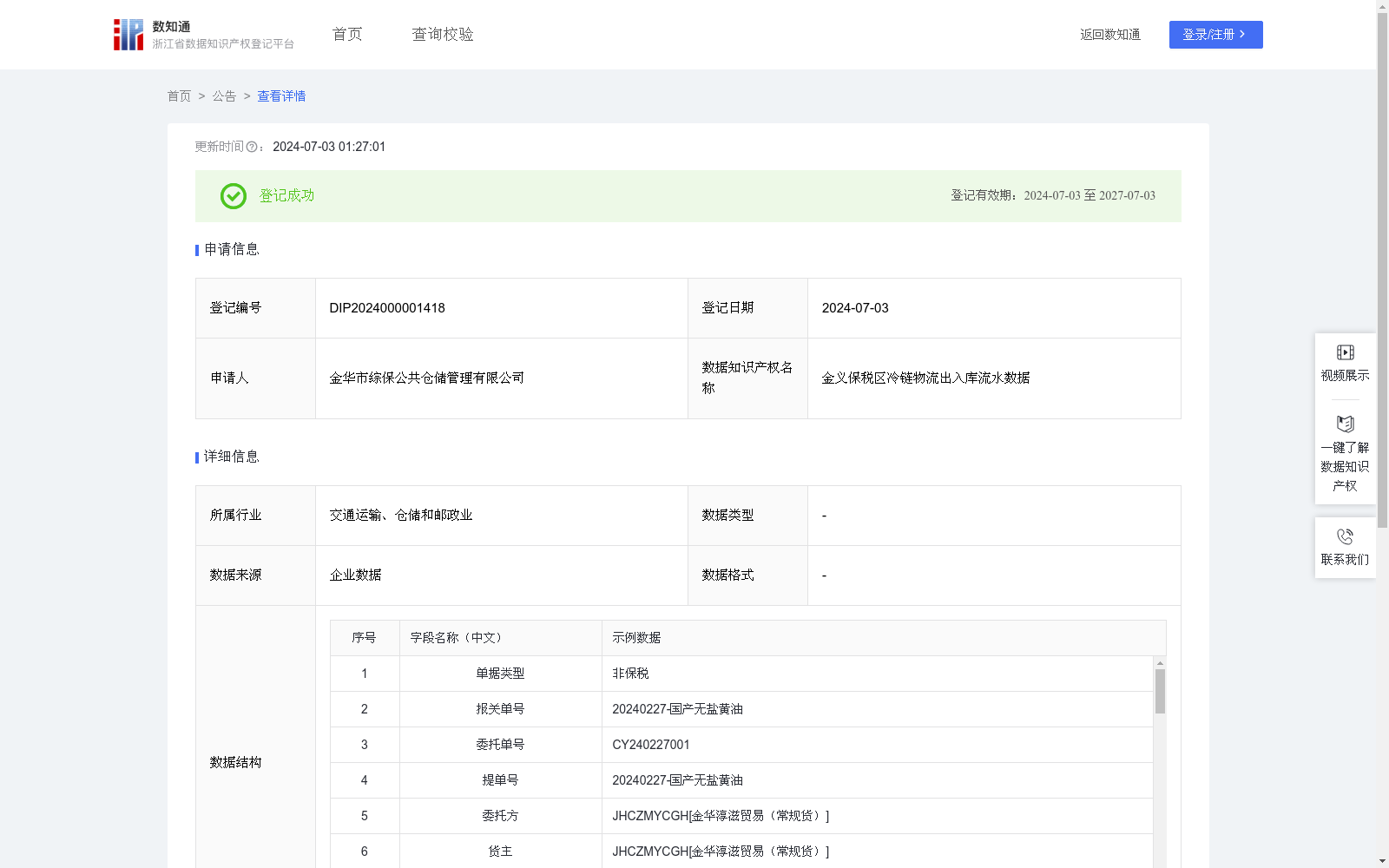The width and height of the screenshot is (1389, 868).
Task: Select registration number DIP2024000001418
Action: click(x=387, y=308)
